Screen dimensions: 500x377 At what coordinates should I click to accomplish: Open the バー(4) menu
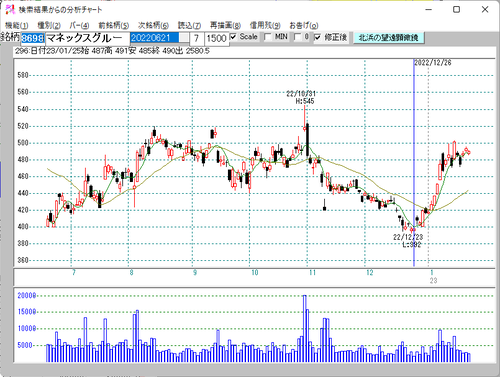pyautogui.click(x=79, y=25)
